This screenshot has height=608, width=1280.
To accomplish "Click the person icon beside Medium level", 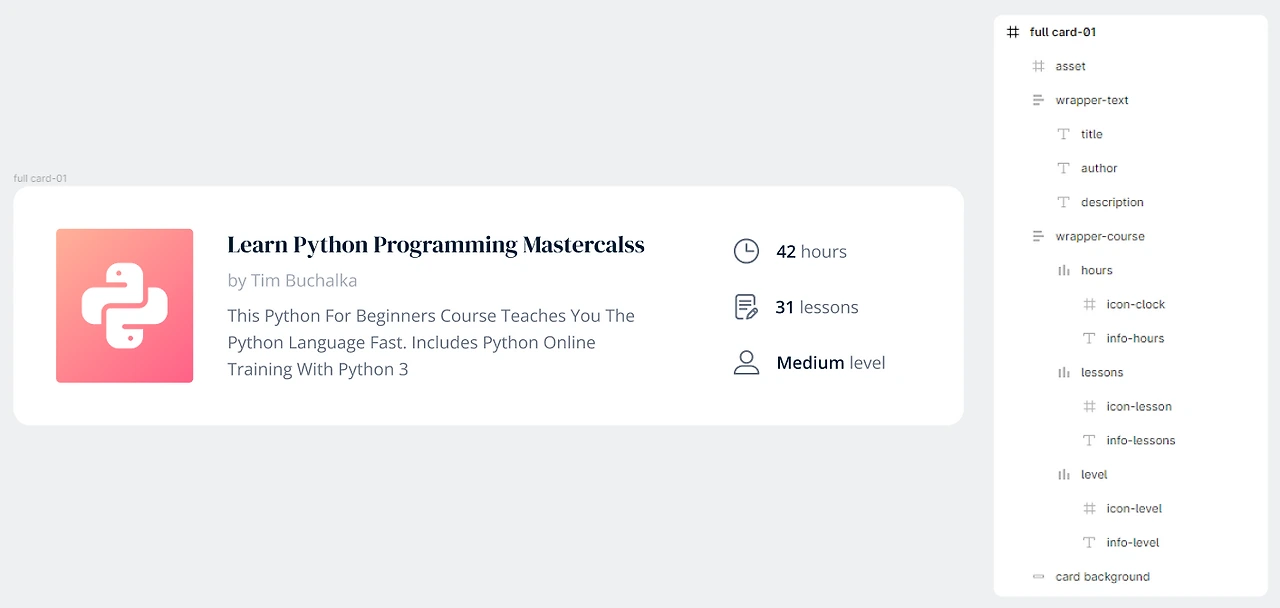I will point(746,363).
